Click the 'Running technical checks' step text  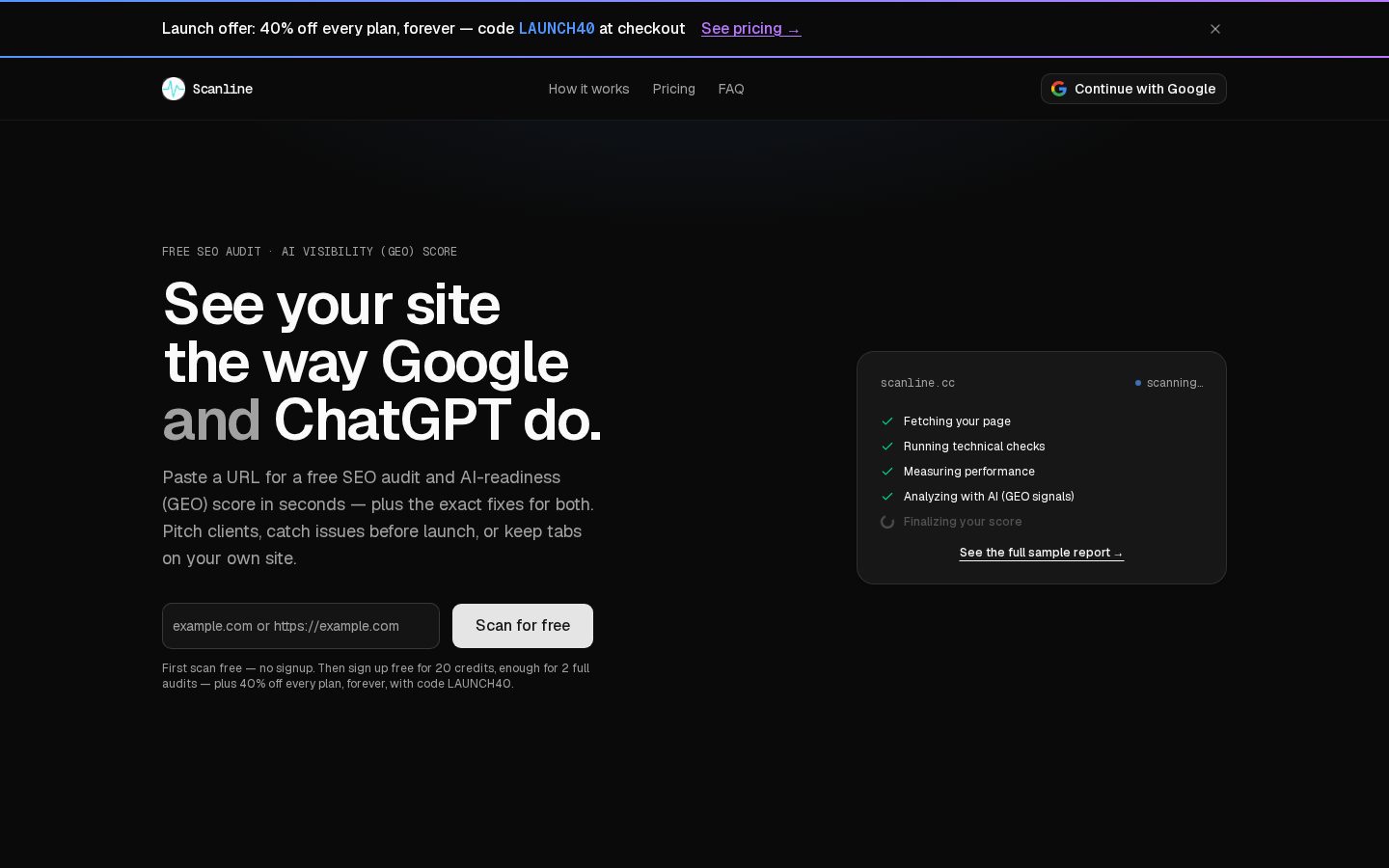[x=974, y=447]
